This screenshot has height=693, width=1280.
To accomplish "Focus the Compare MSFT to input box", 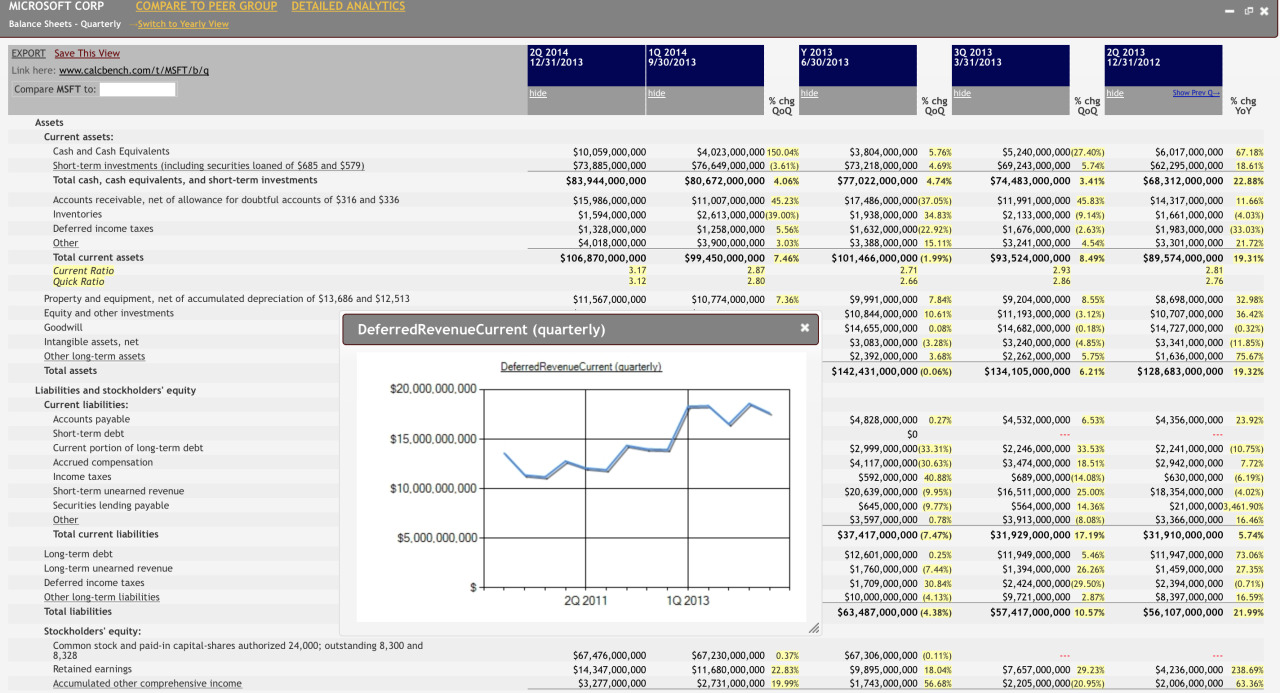I will tap(137, 89).
